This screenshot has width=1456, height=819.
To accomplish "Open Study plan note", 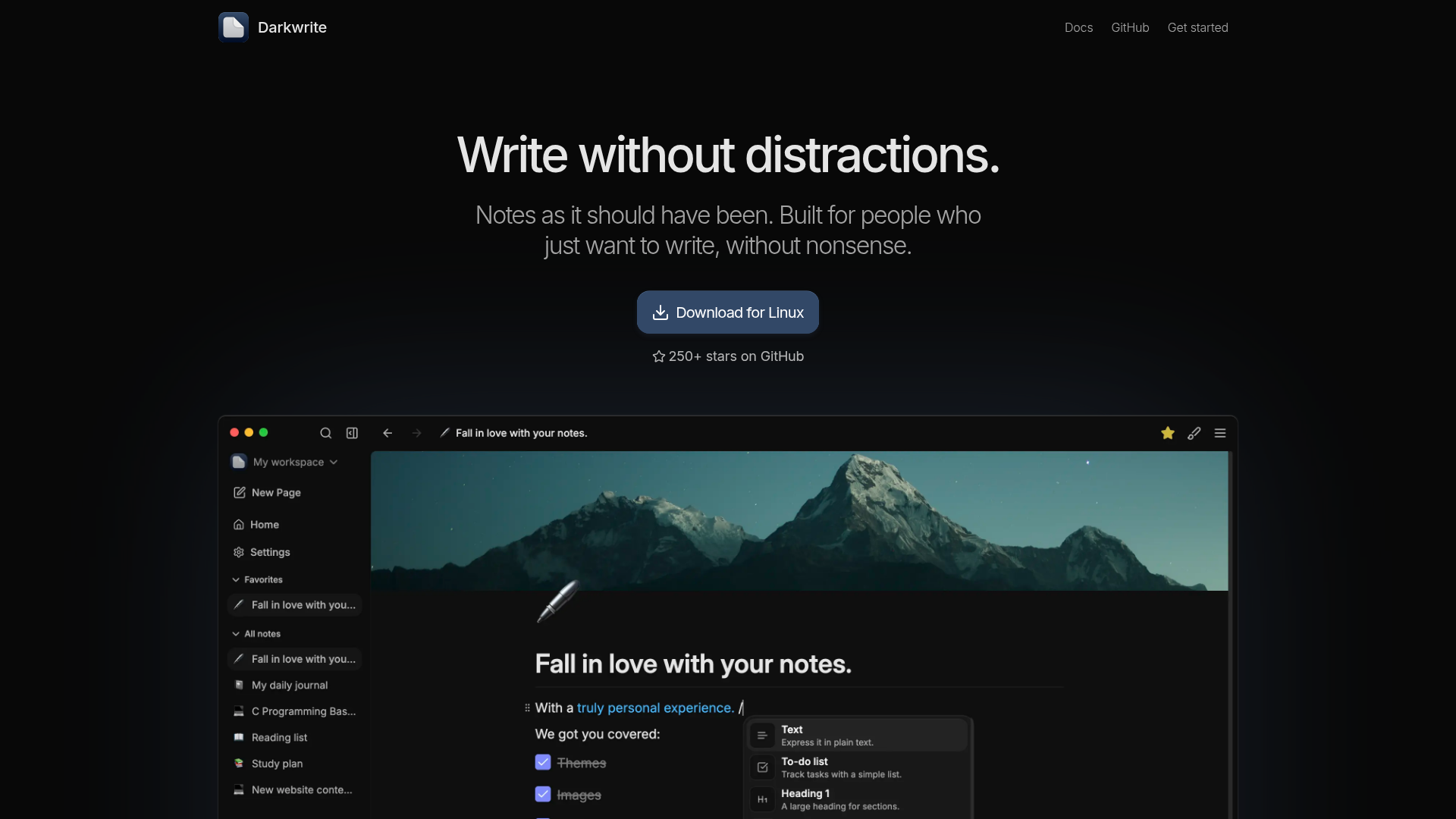I will pos(295,764).
